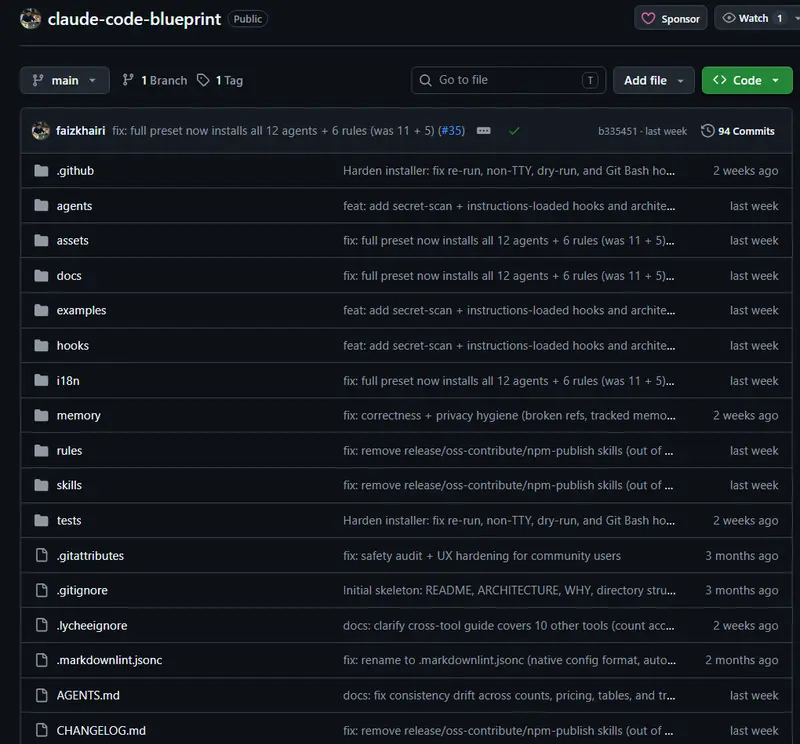Click the folder icon for .github
The image size is (800, 744).
[x=41, y=170]
